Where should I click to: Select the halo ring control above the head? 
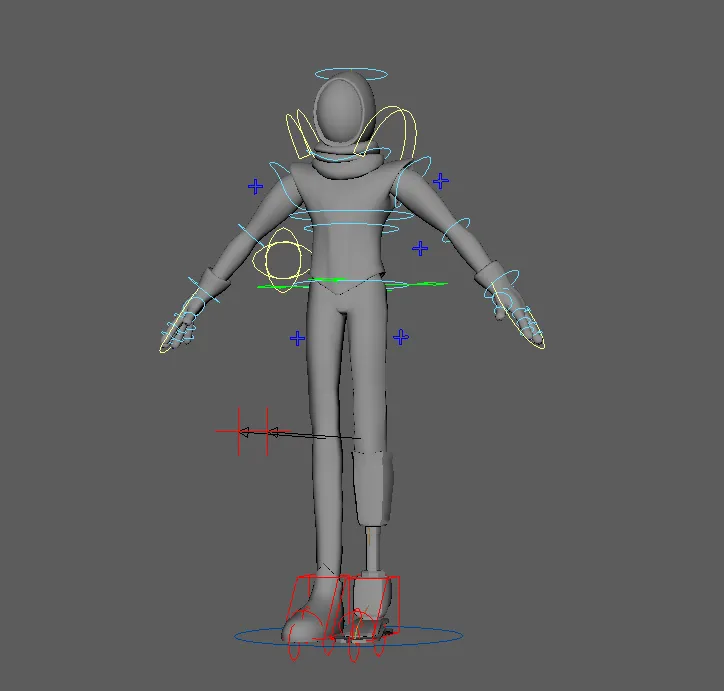[352, 74]
